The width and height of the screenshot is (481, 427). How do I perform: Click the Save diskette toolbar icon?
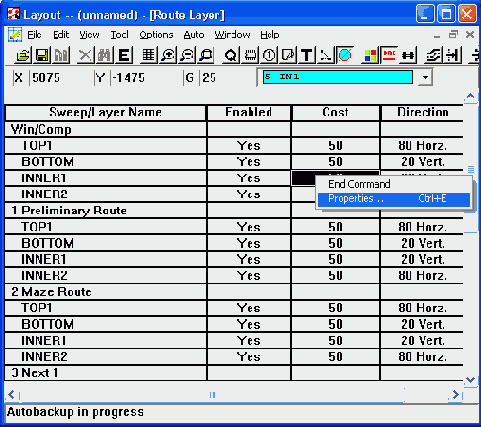(x=42, y=55)
